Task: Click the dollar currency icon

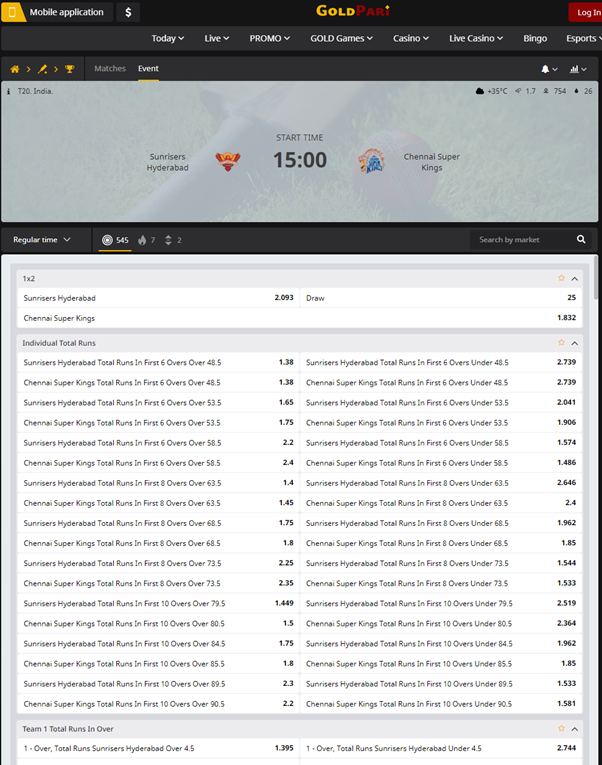Action: tap(128, 12)
